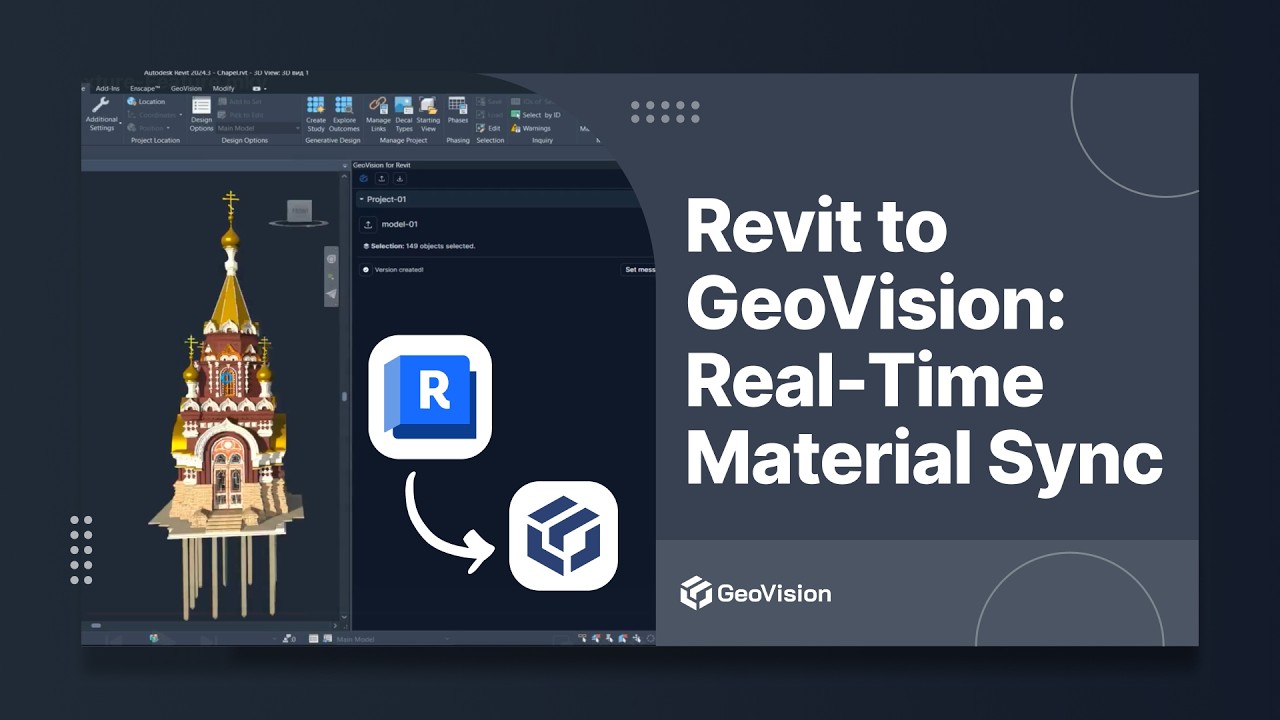Viewport: 1280px width, 720px height.
Task: Expand the Additional Settings dropdown arrow
Action: click(x=121, y=123)
